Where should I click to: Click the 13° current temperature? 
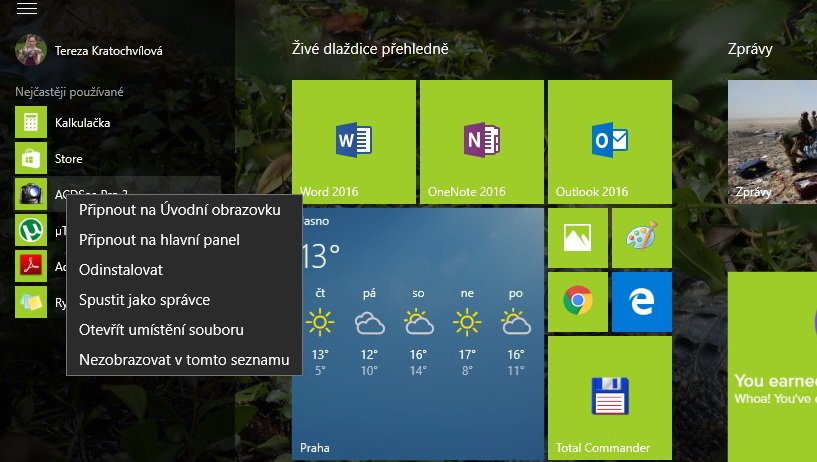(x=321, y=257)
